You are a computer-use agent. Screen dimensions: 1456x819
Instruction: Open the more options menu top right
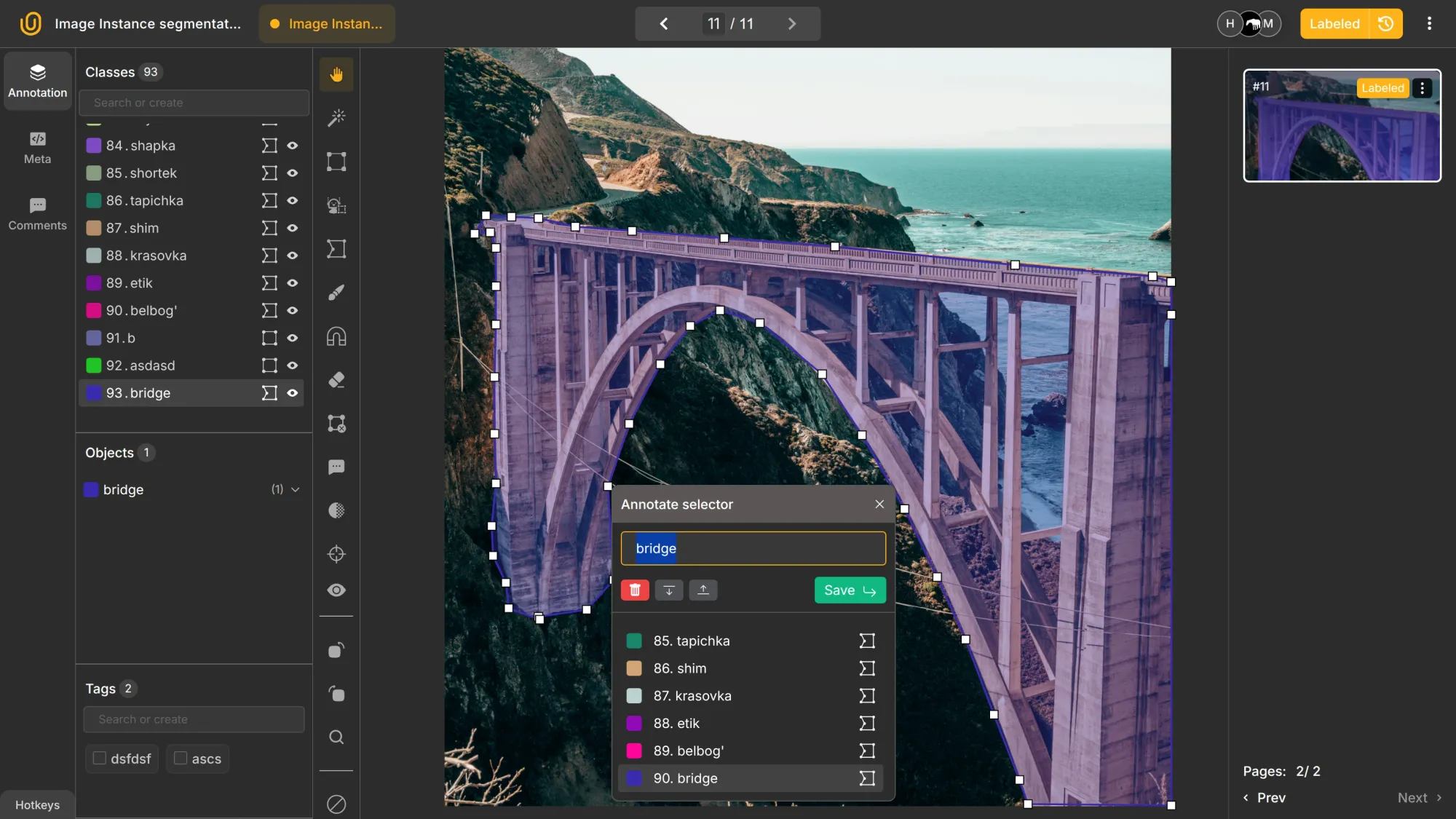[1428, 23]
